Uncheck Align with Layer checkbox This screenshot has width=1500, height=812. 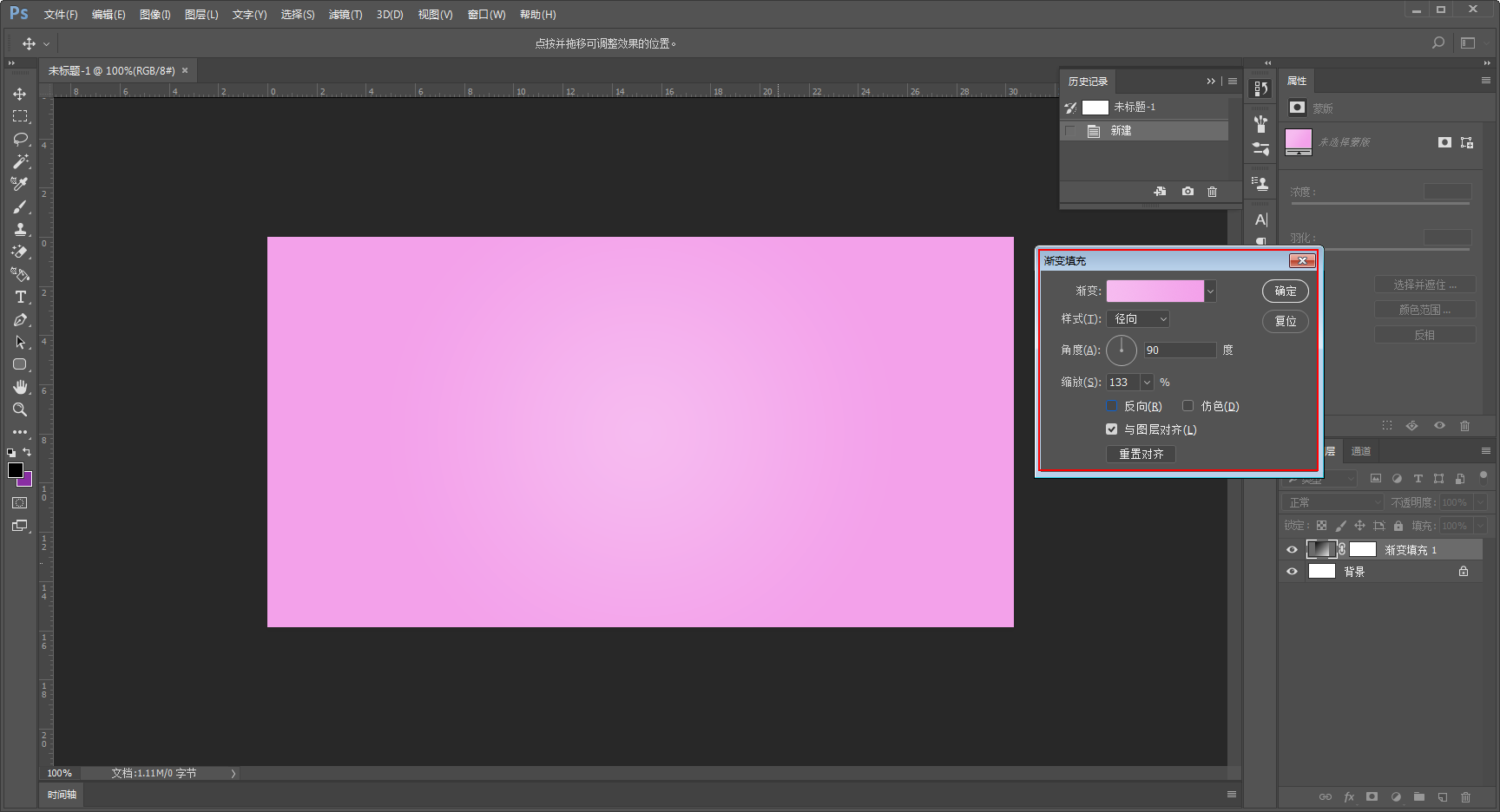pyautogui.click(x=1111, y=429)
